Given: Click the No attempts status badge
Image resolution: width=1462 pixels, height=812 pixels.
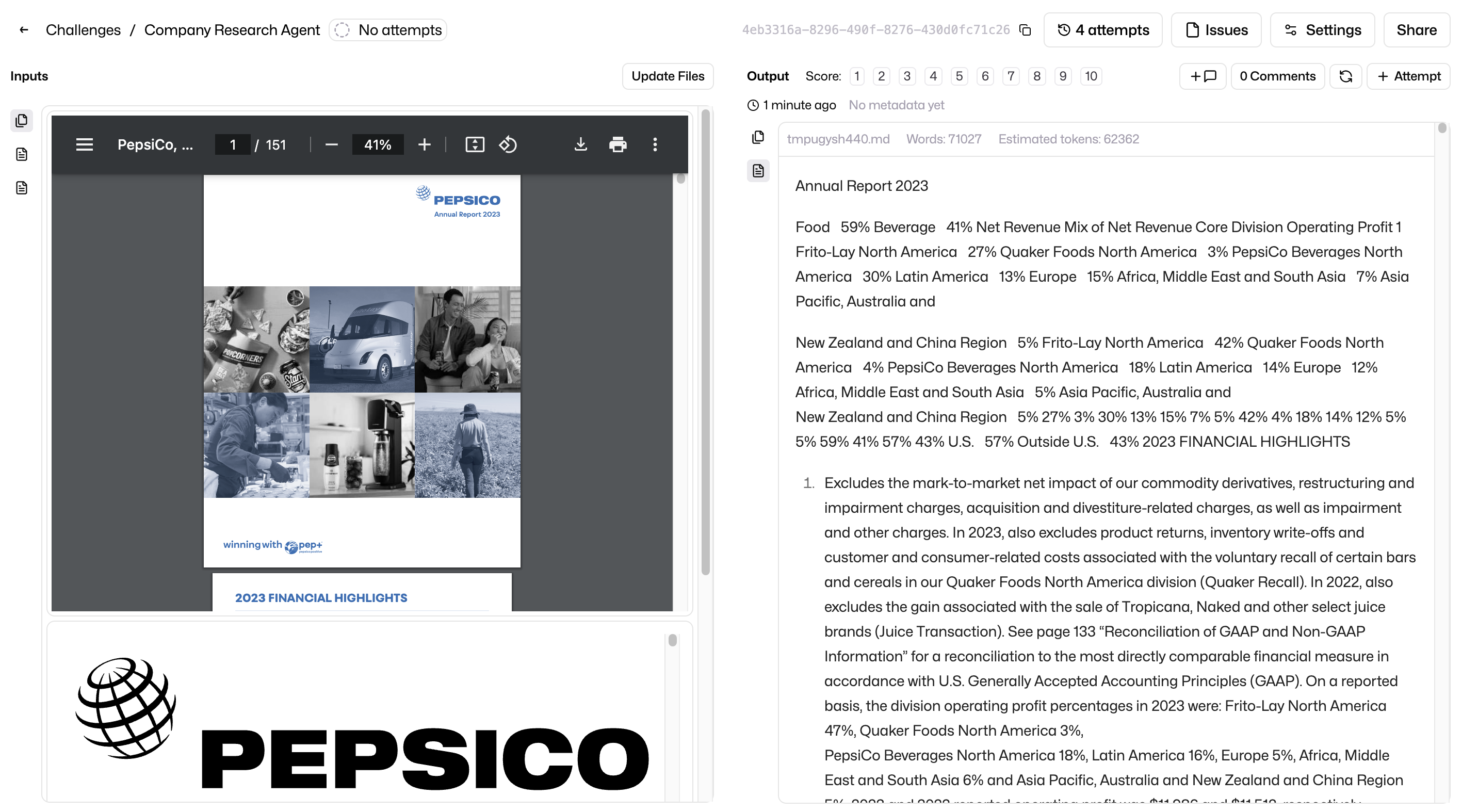Looking at the screenshot, I should tap(387, 29).
